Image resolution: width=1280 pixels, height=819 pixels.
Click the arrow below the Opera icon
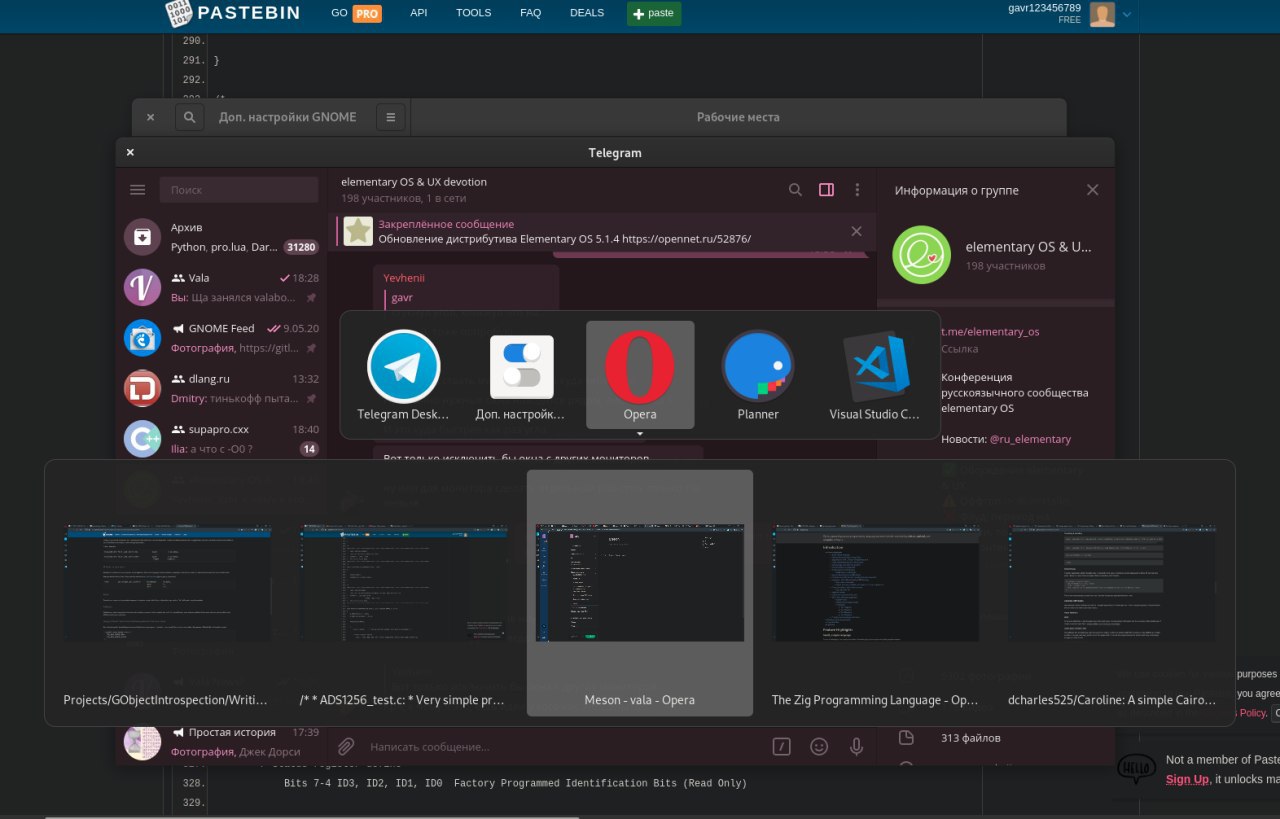(640, 434)
